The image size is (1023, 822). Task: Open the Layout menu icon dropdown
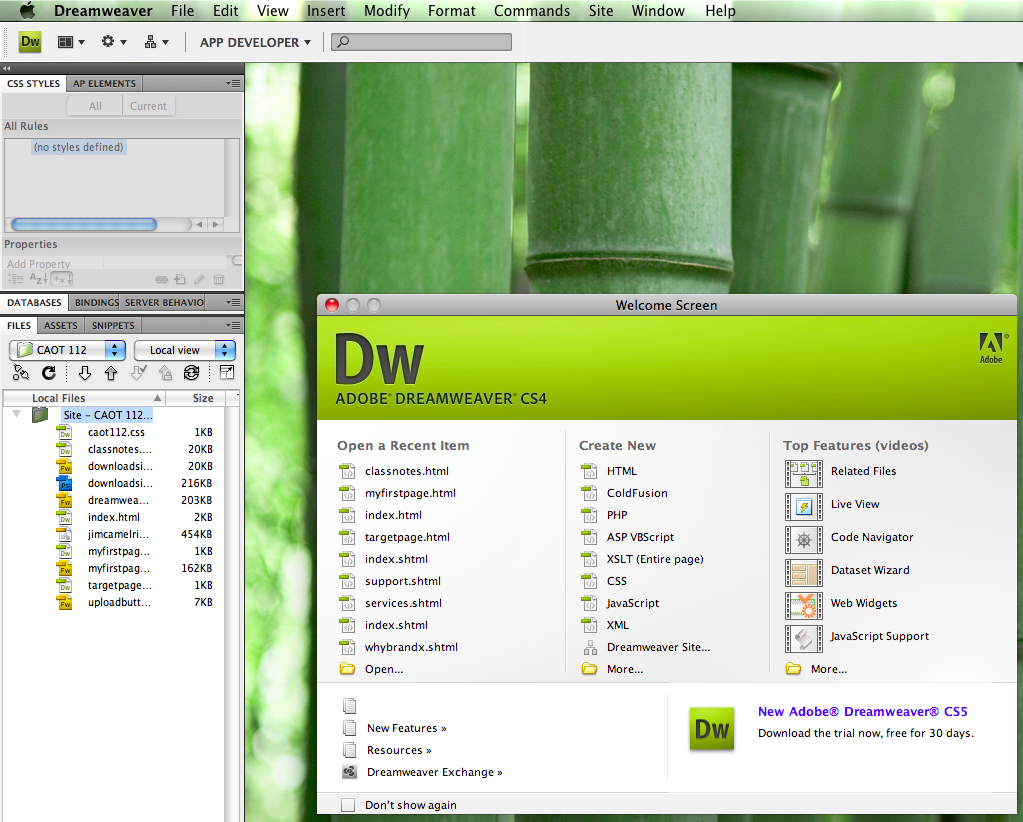[71, 42]
